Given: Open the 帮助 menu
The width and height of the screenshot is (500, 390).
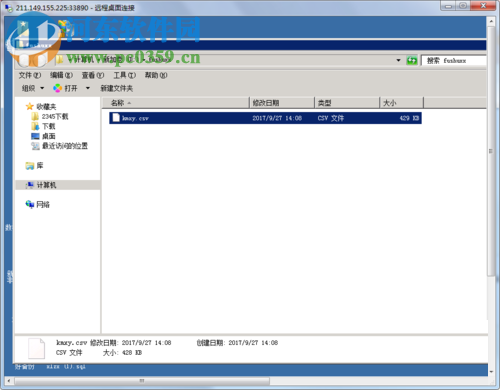Looking at the screenshot, I should coord(156,75).
